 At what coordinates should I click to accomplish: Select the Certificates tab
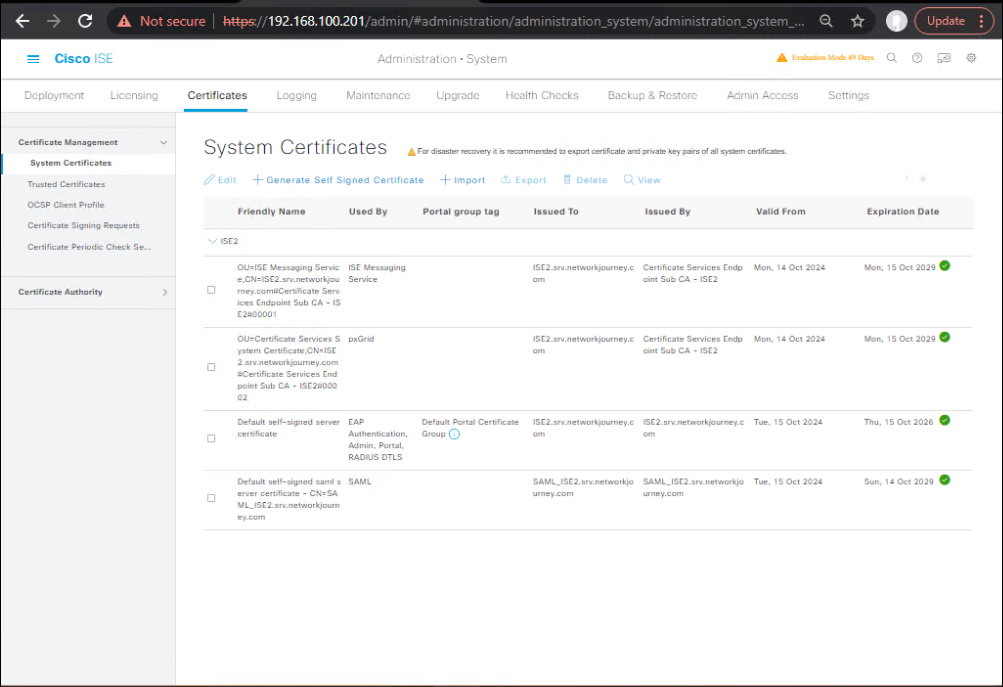[217, 95]
